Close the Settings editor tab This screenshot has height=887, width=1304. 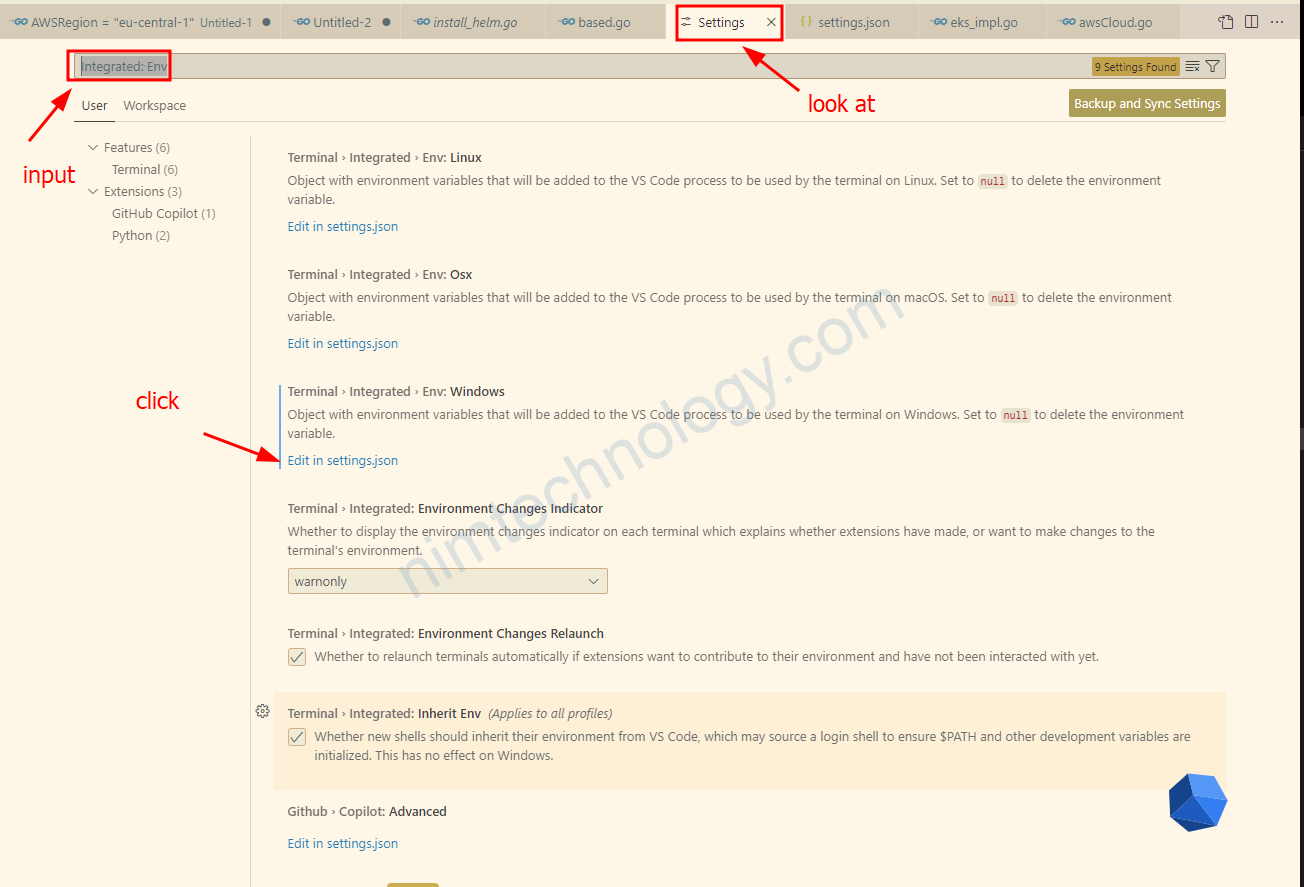(771, 22)
